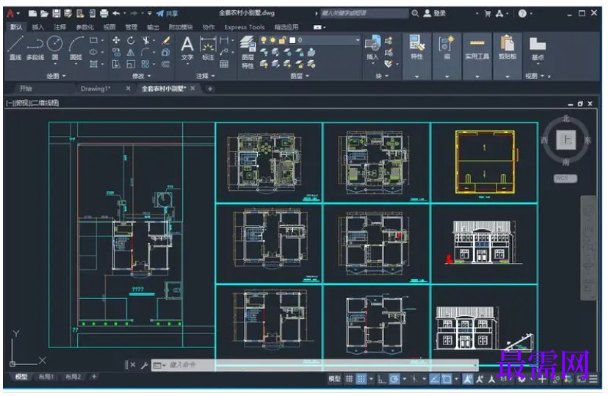Click the Base point (基点) view tool
The height and width of the screenshot is (396, 608).
537,48
